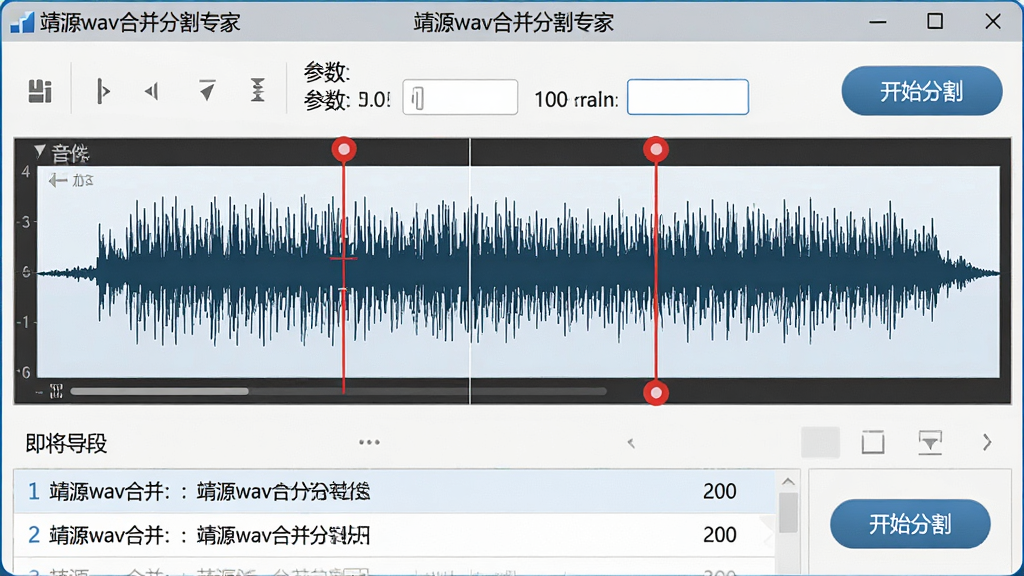This screenshot has height=576, width=1024.
Task: Collapse the 音 waveform panel triangle
Action: tap(40, 152)
